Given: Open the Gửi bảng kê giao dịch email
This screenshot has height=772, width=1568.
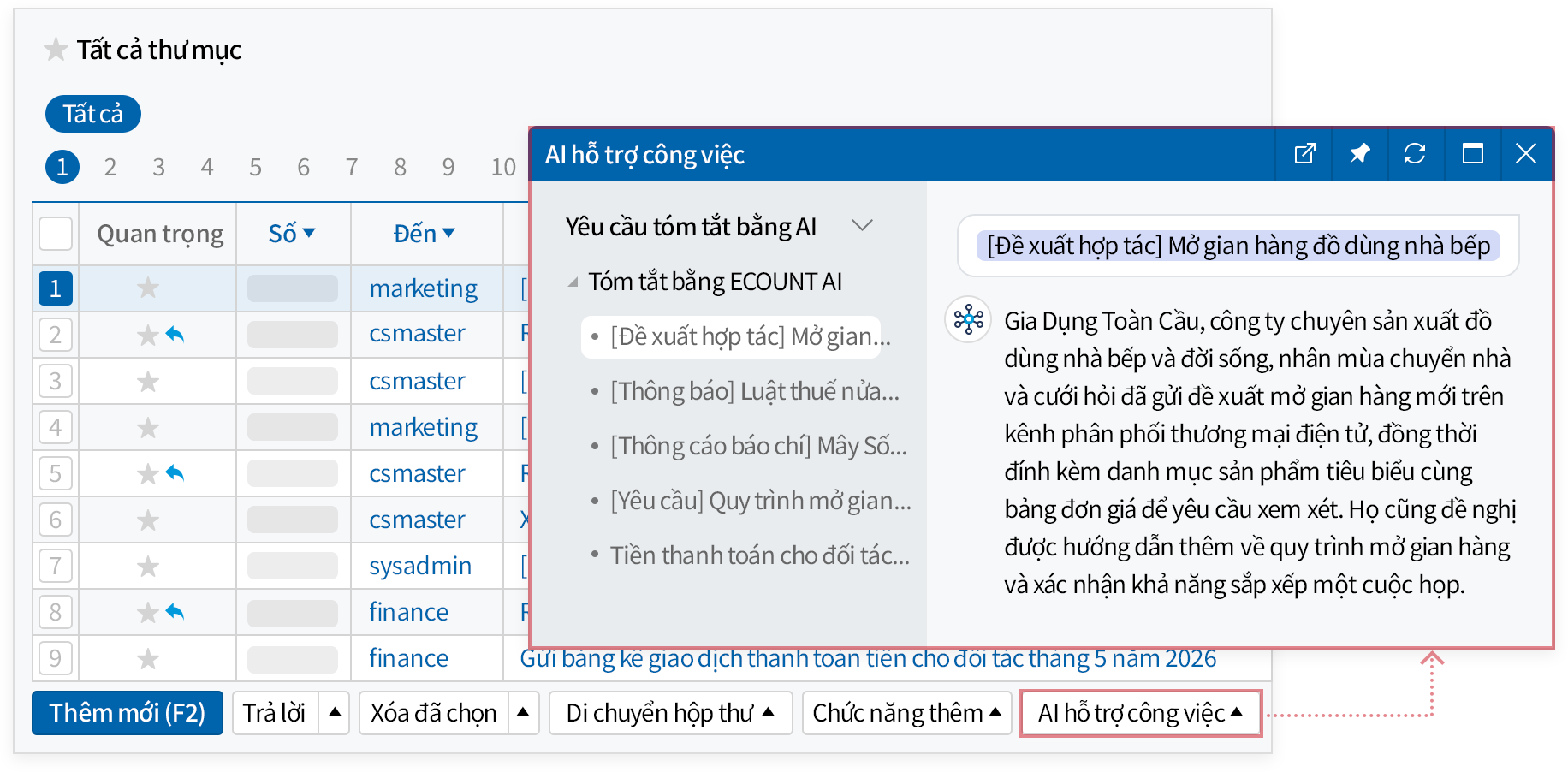Looking at the screenshot, I should [x=868, y=658].
